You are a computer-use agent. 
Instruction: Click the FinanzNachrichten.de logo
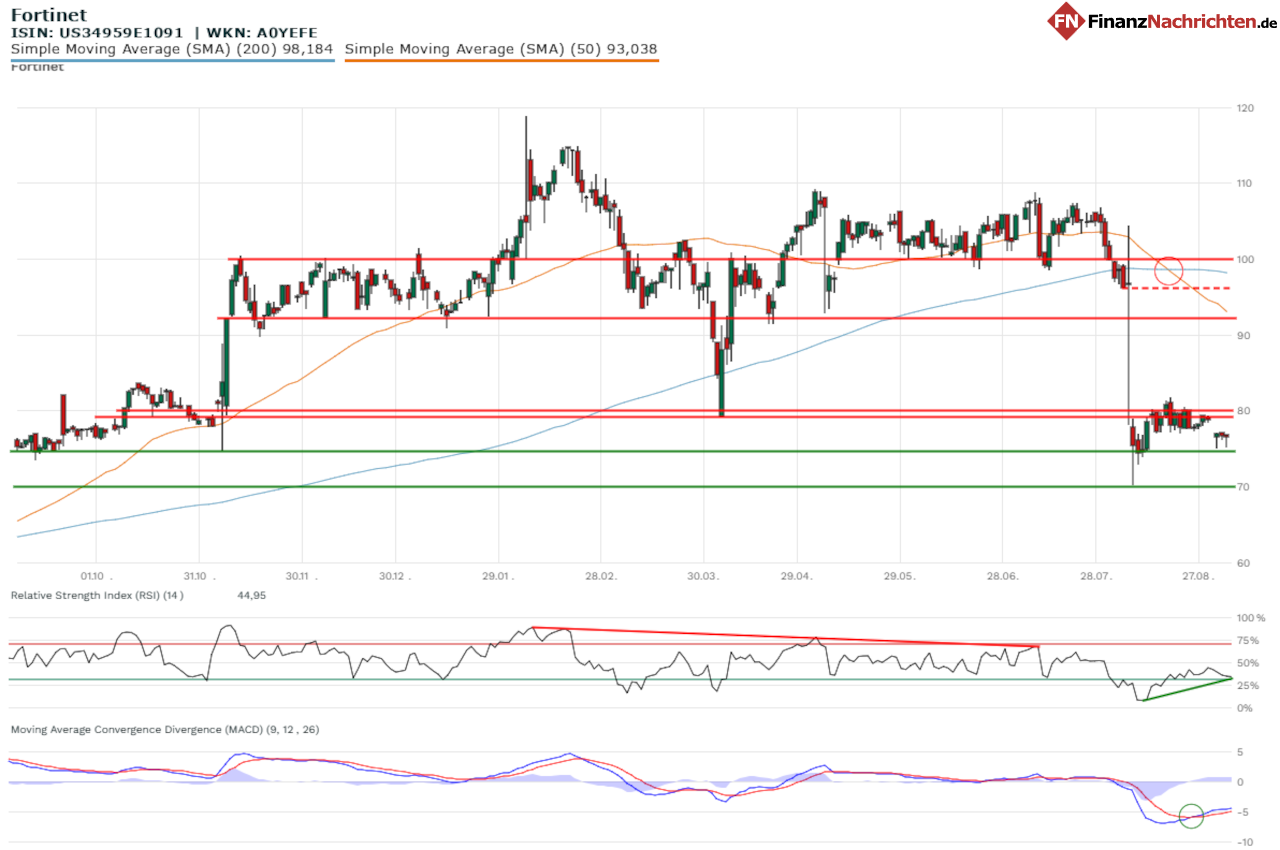[x=1163, y=20]
